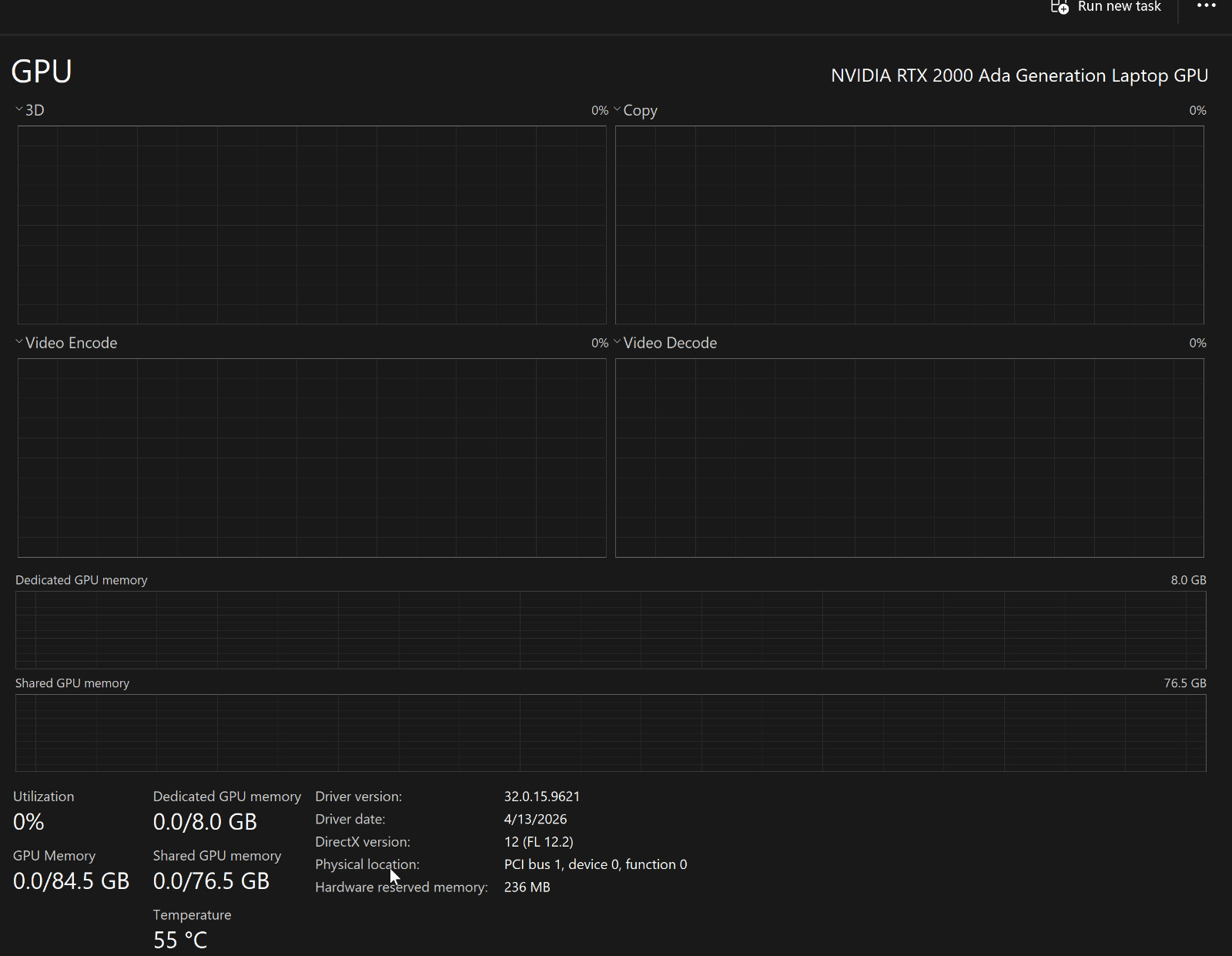Select the 236 MB hardware reserved value
This screenshot has width=1232, height=956.
(527, 887)
